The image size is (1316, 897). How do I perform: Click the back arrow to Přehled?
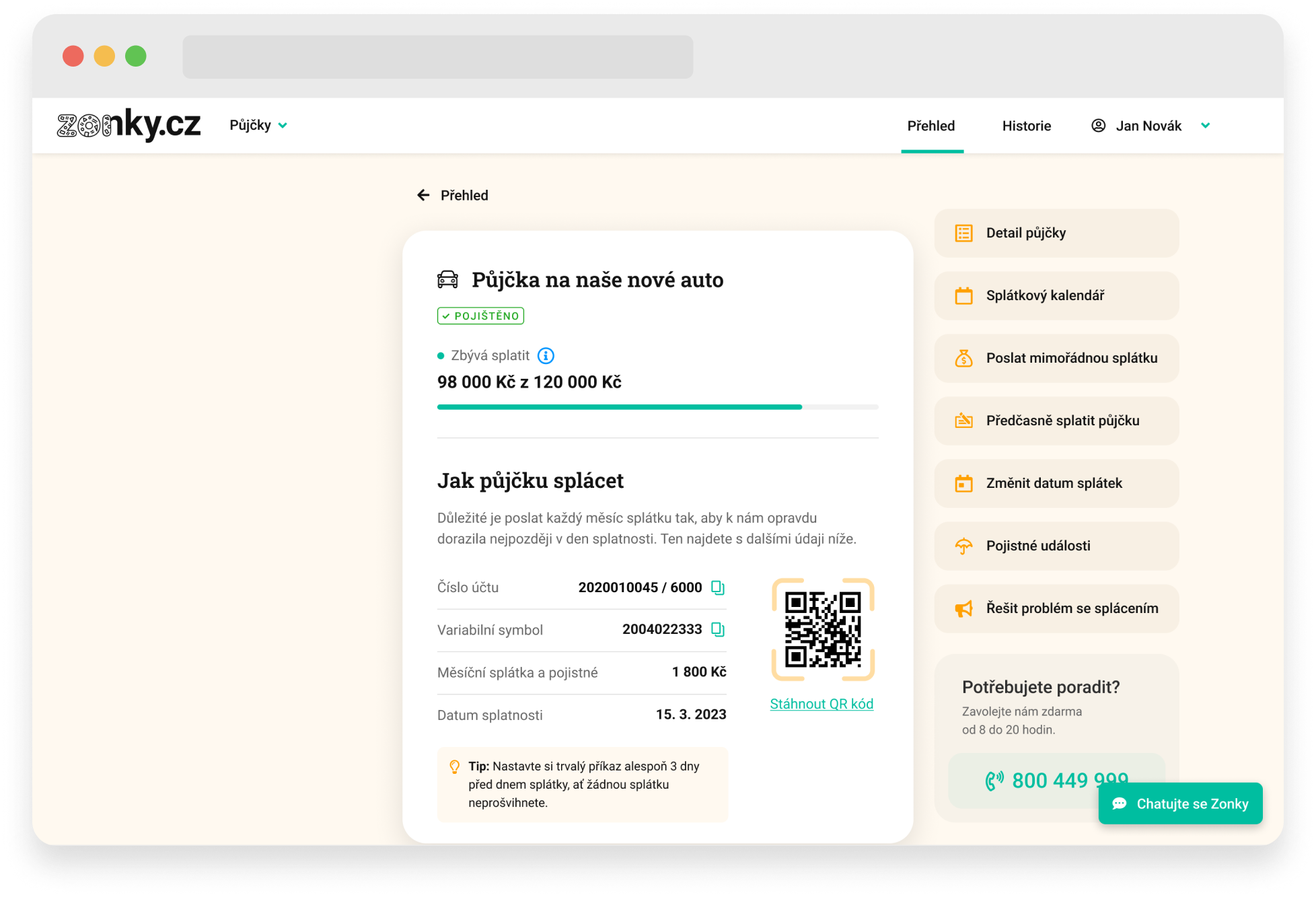(423, 195)
